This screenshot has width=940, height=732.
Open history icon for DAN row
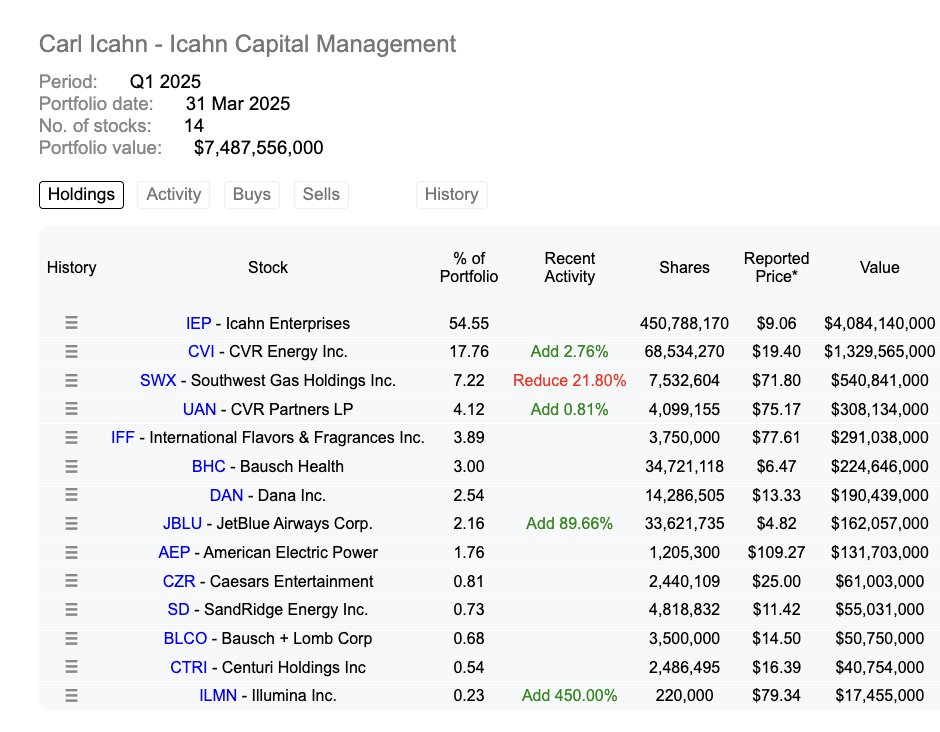(x=71, y=495)
